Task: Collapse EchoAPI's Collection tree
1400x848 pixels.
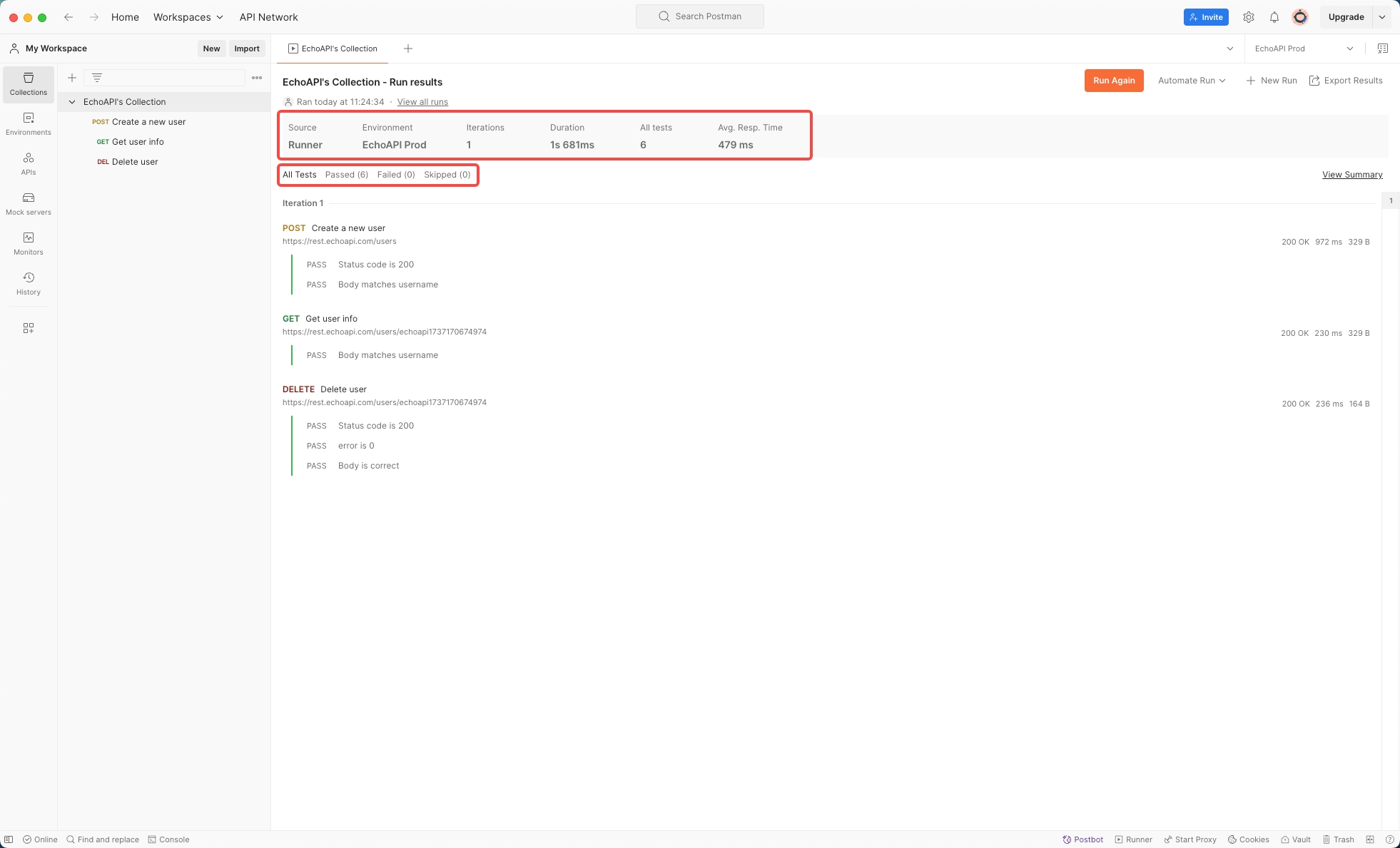Action: click(72, 102)
